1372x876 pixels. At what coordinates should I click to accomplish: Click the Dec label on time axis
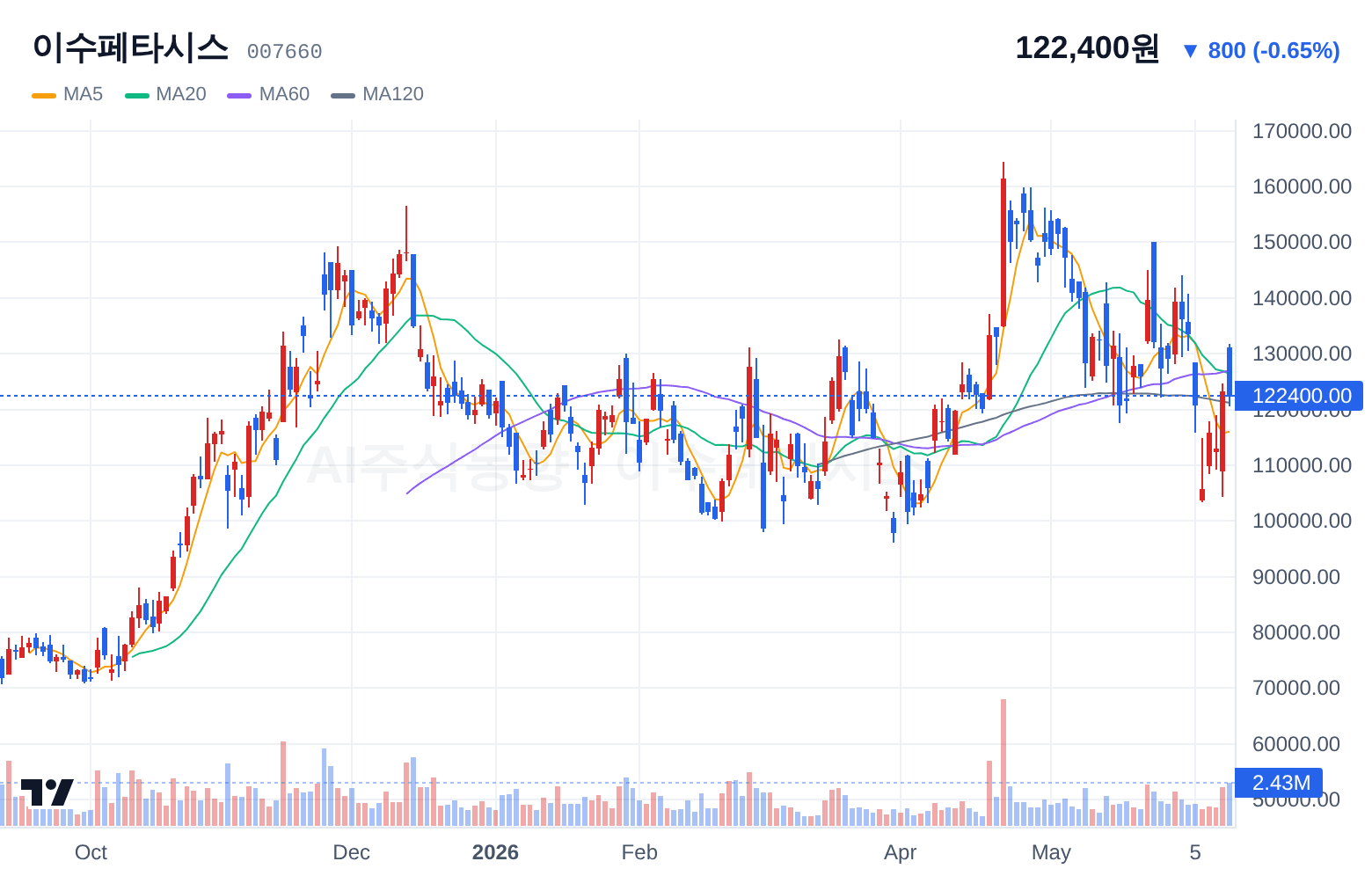tap(352, 852)
